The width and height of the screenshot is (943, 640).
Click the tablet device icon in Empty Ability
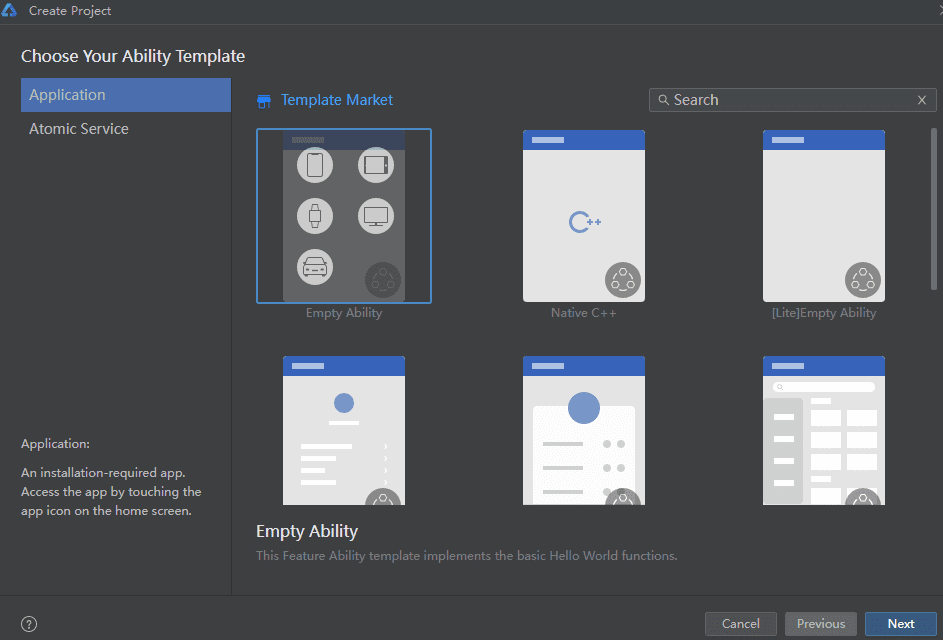(x=376, y=165)
